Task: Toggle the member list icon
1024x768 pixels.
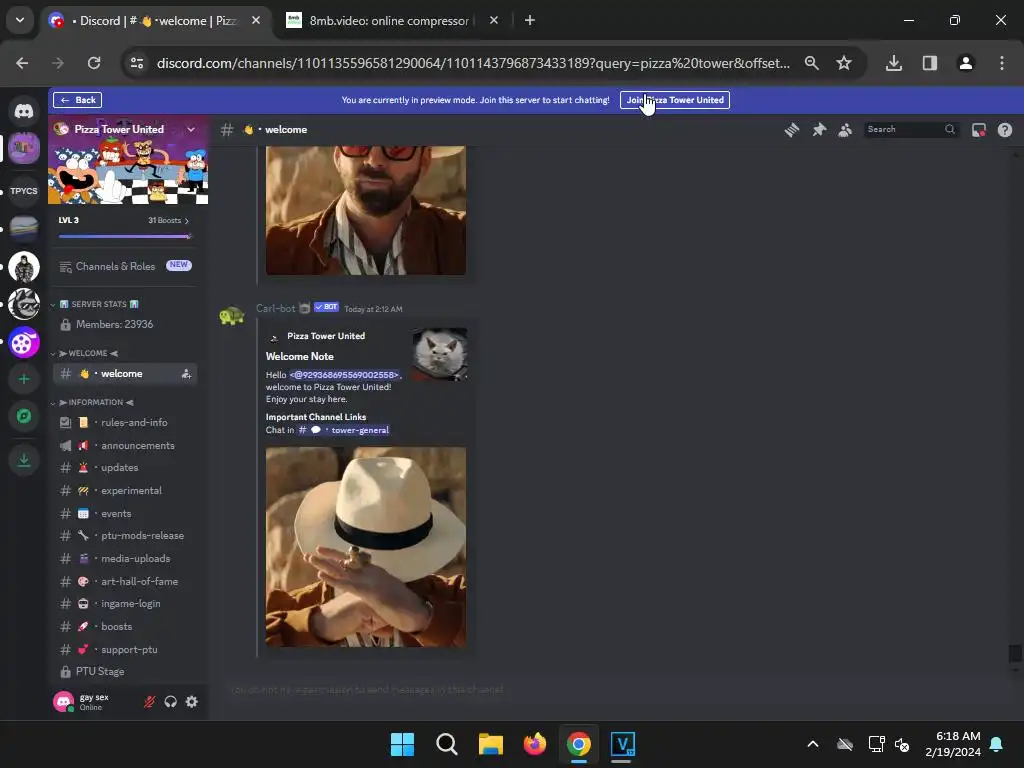Action: 845,130
